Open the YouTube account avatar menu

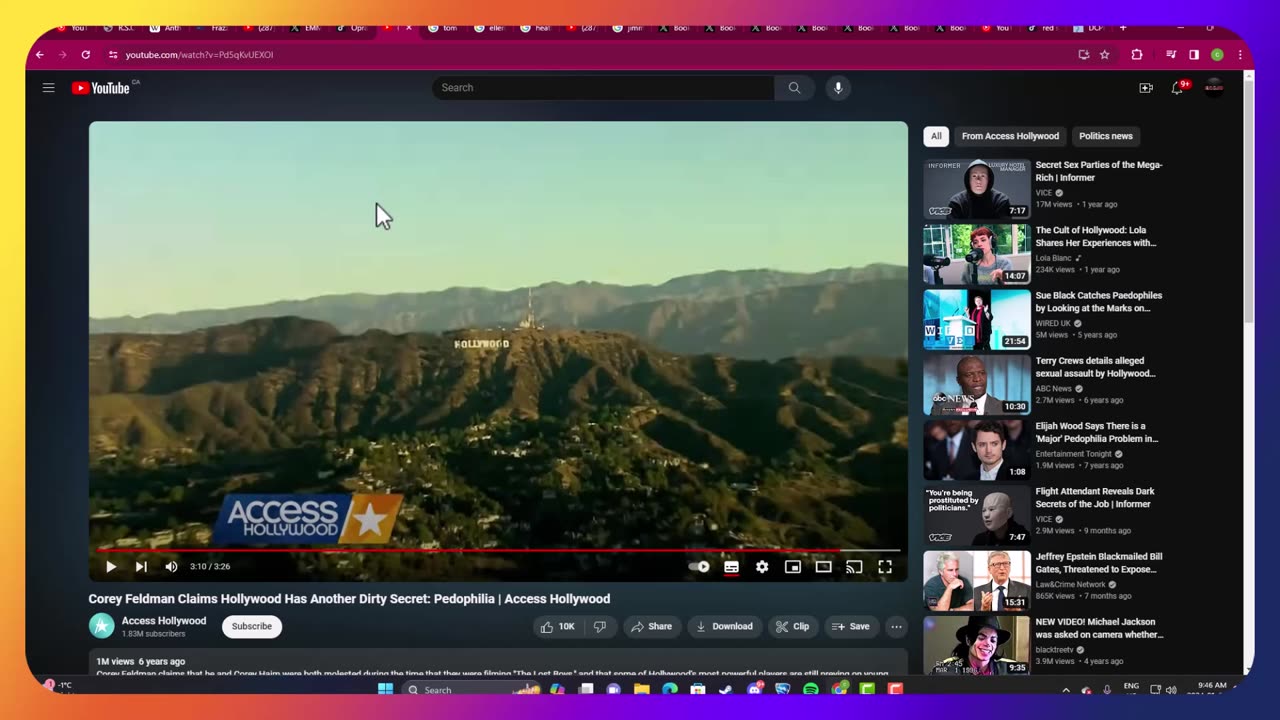click(x=1214, y=88)
